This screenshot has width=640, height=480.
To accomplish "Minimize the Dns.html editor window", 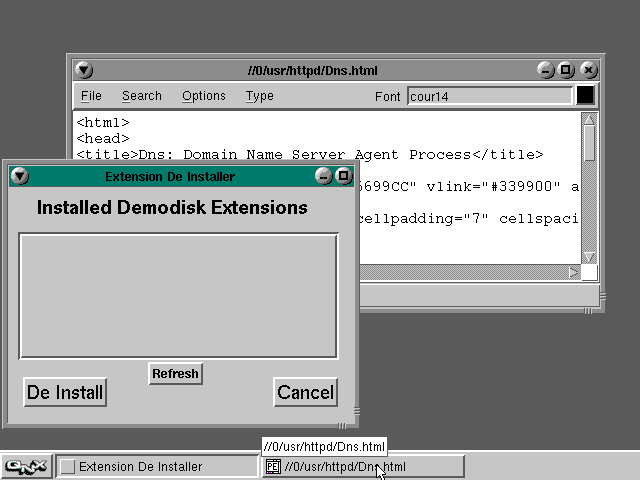I will 546,70.
